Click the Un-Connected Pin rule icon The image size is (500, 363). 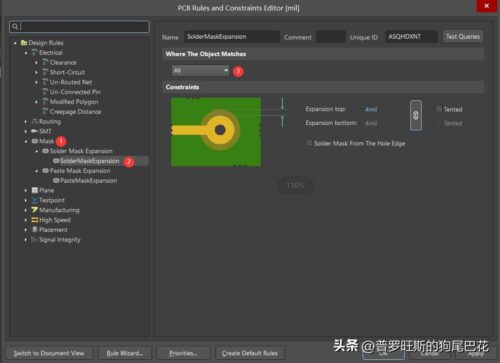tap(45, 92)
